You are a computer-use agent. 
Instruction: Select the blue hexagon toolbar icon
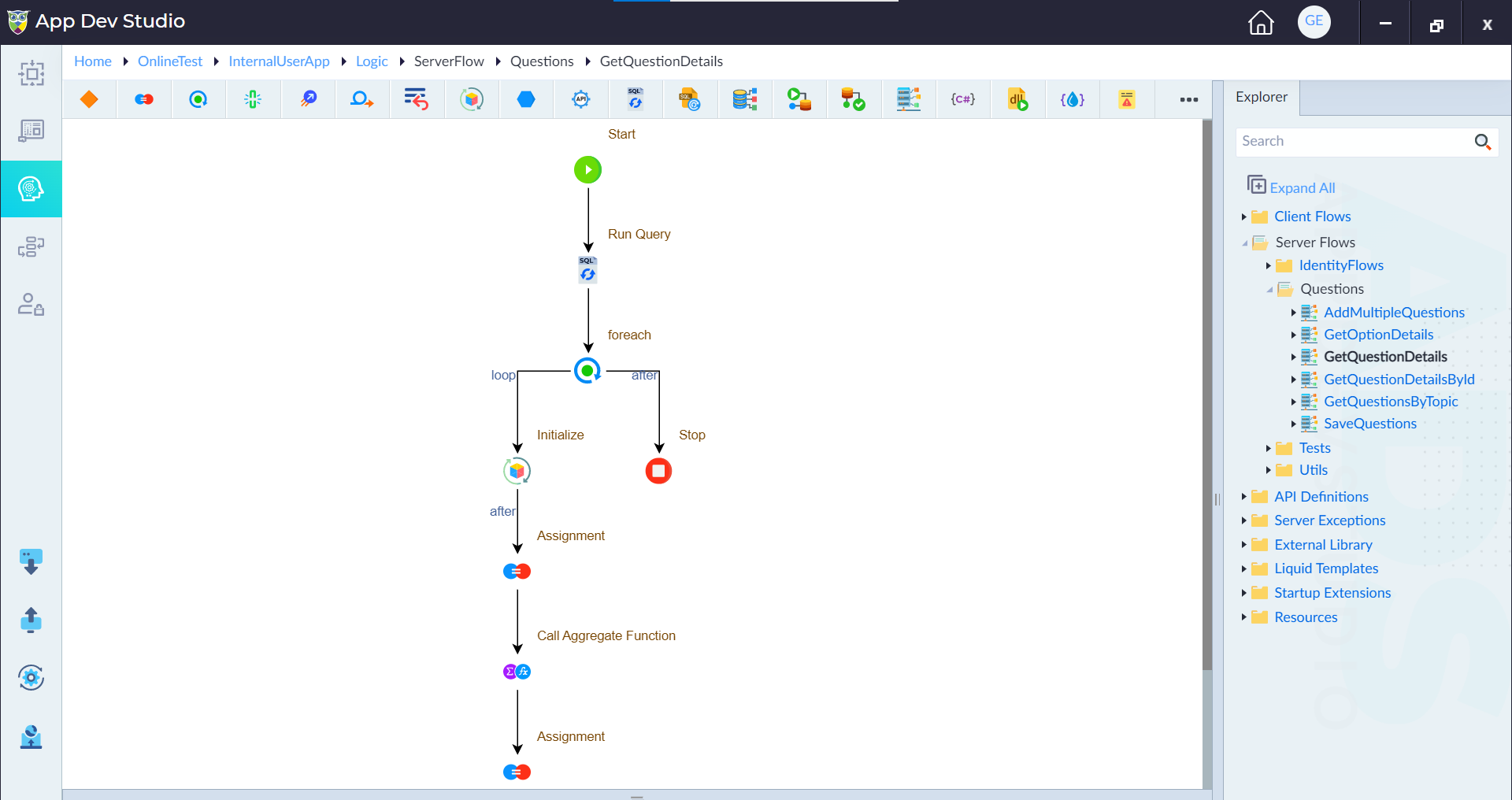coord(526,99)
